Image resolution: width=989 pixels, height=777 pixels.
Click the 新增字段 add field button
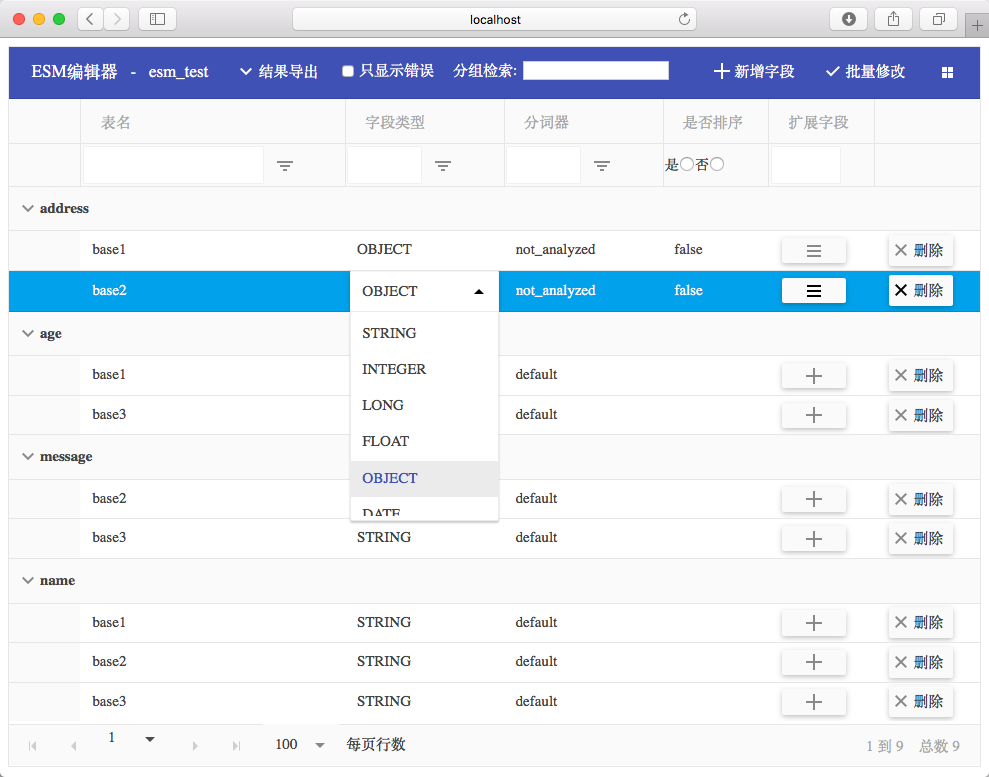[754, 71]
